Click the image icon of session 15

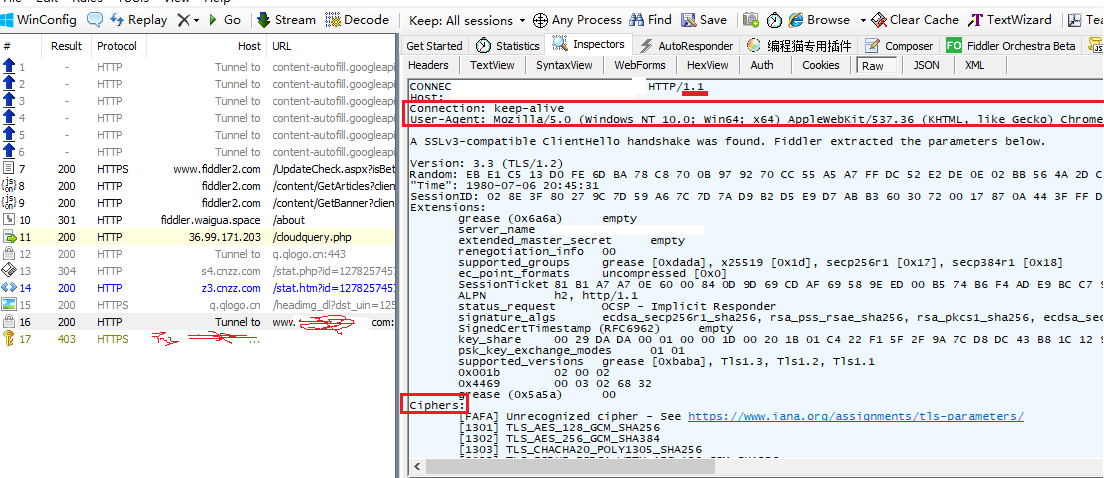tap(9, 304)
